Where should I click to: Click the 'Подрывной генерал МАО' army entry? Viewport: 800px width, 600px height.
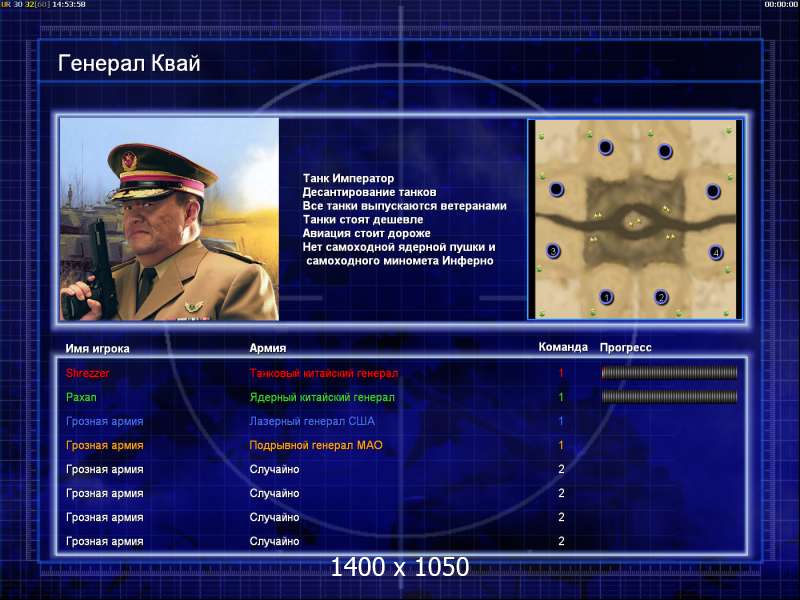[316, 445]
